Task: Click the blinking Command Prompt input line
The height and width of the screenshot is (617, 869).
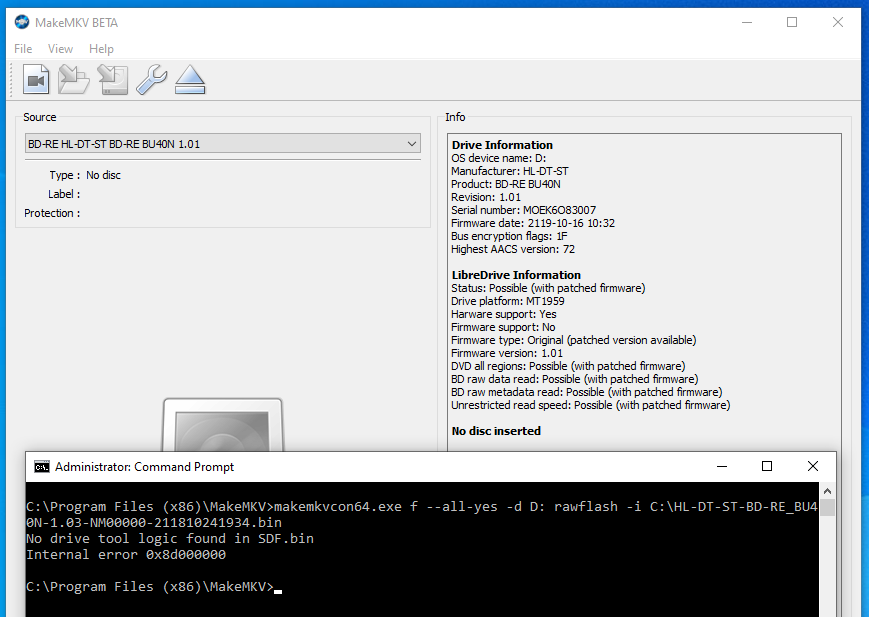Action: [154, 587]
